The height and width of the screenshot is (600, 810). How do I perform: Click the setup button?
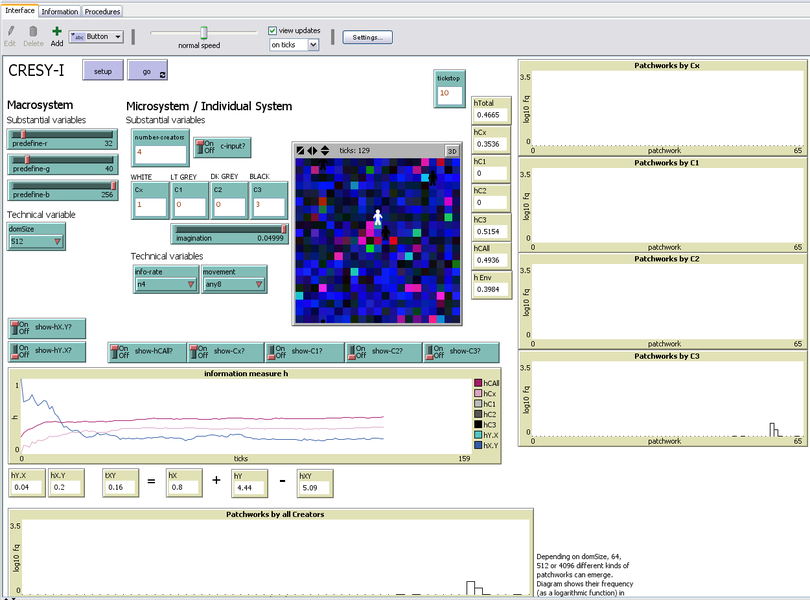click(103, 71)
